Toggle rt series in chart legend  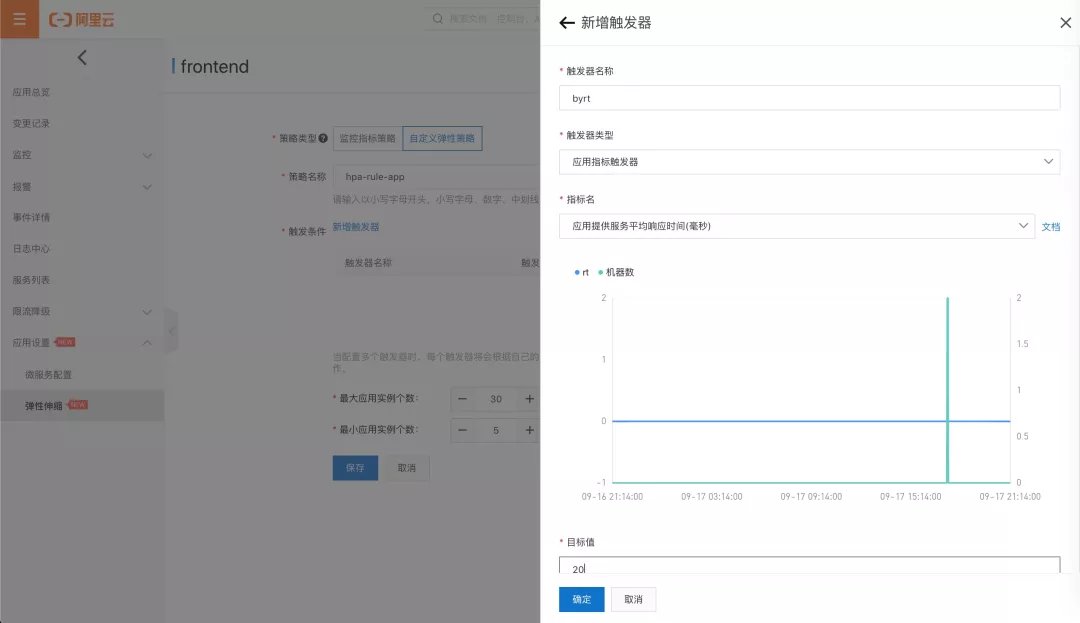[581, 273]
